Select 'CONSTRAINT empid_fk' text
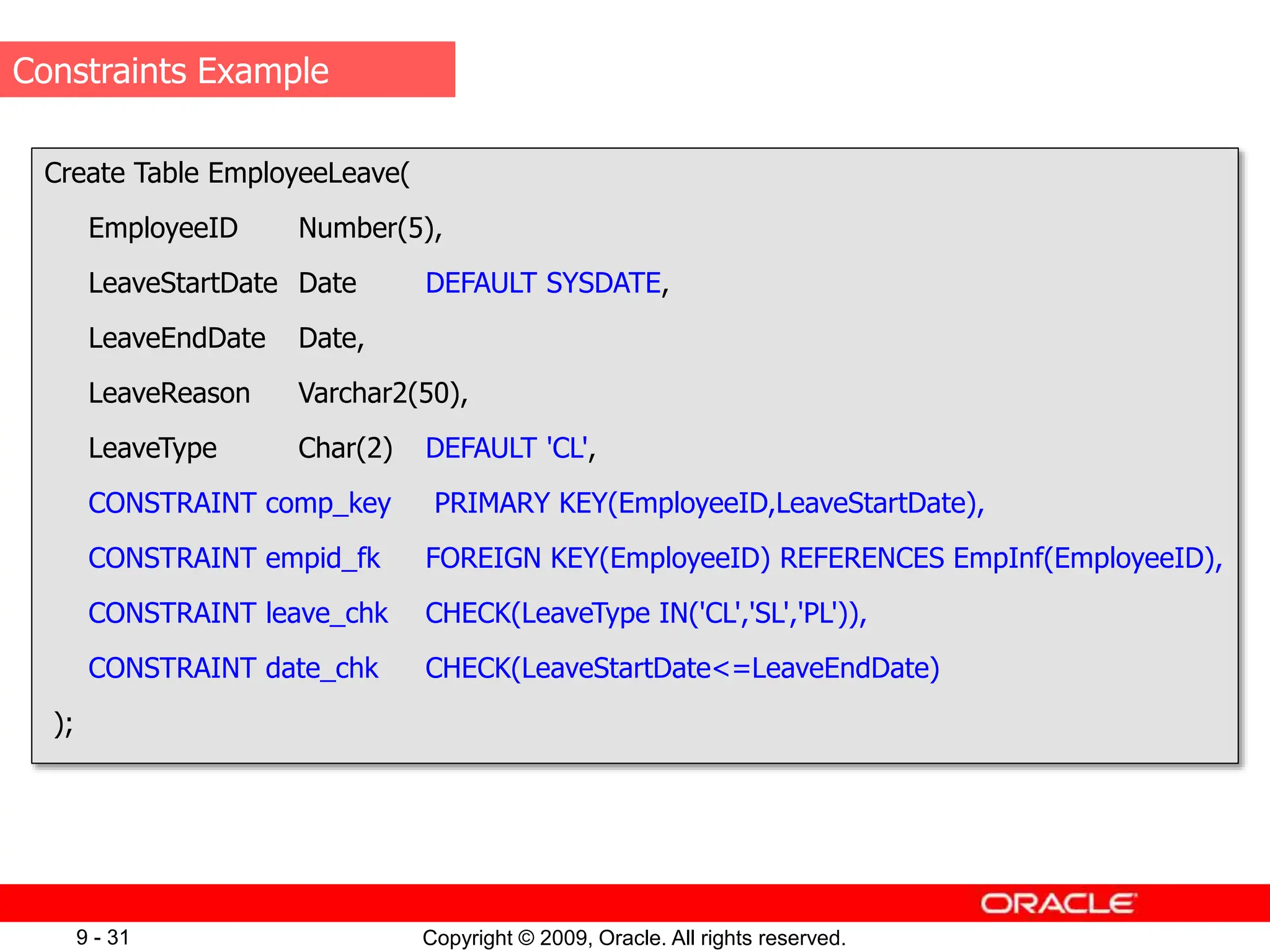This screenshot has height=952, width=1270. click(x=234, y=558)
